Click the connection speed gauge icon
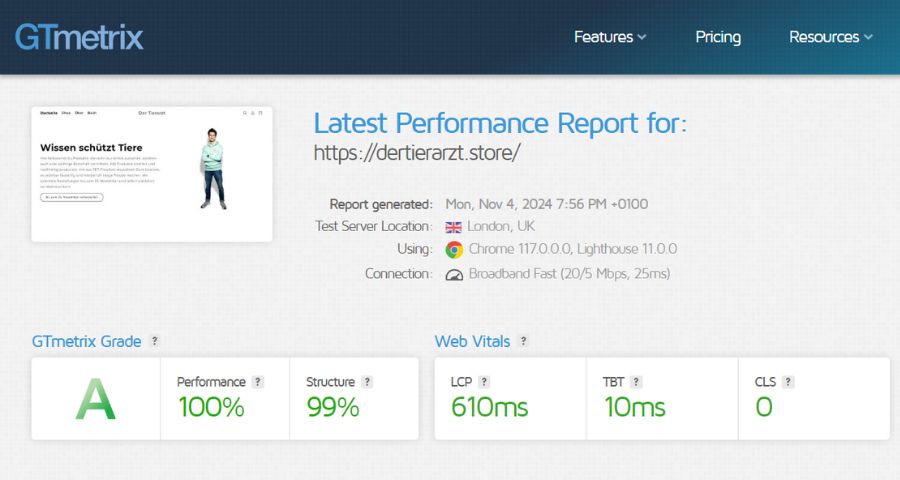900x480 pixels. point(454,274)
